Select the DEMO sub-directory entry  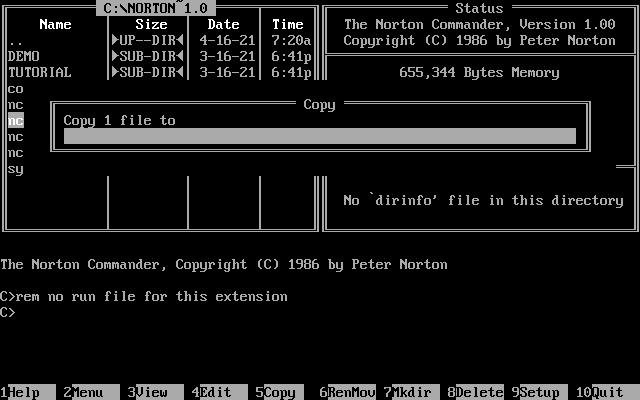pyautogui.click(x=160, y=56)
